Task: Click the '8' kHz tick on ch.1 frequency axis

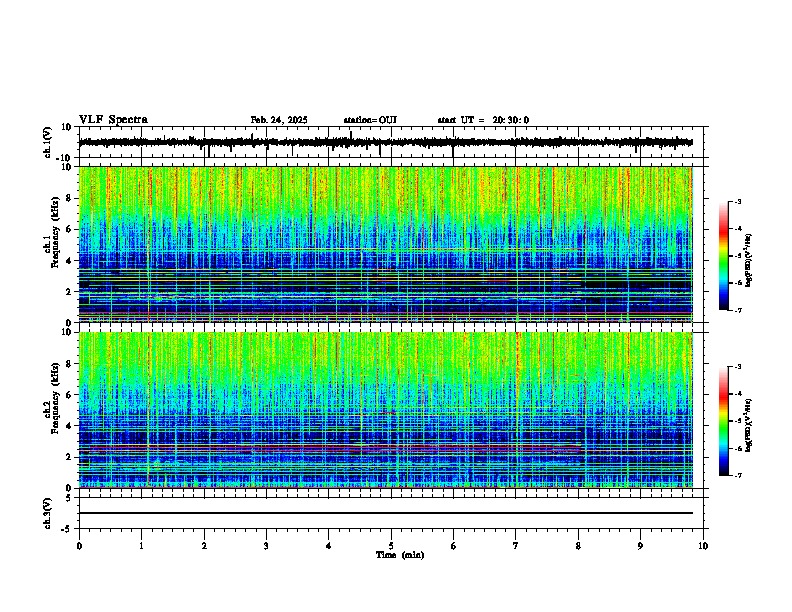Action: coord(69,198)
